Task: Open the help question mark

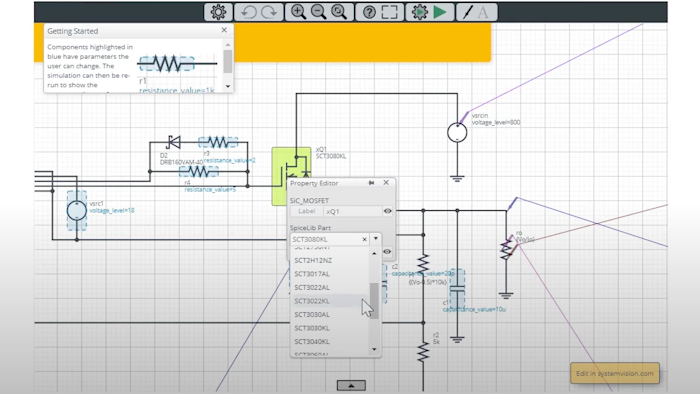Action: (x=369, y=12)
